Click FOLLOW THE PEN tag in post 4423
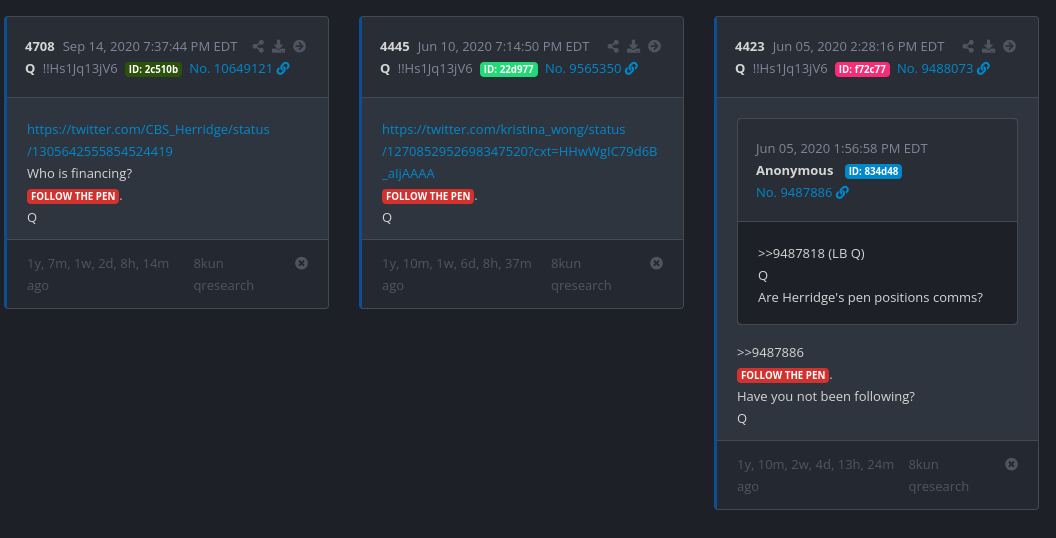This screenshot has width=1056, height=538. coord(783,376)
